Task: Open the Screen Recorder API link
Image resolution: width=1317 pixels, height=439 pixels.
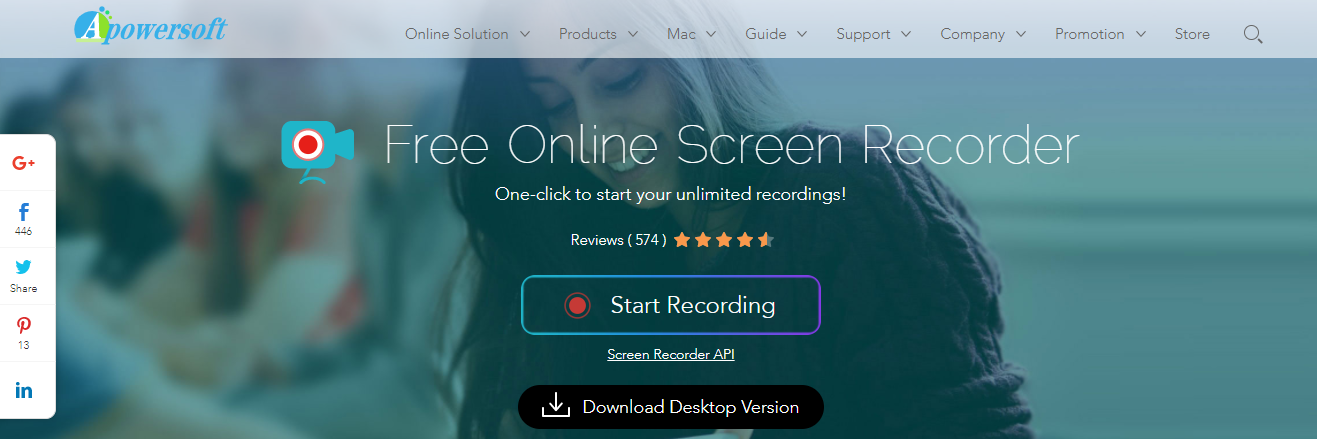Action: (671, 354)
